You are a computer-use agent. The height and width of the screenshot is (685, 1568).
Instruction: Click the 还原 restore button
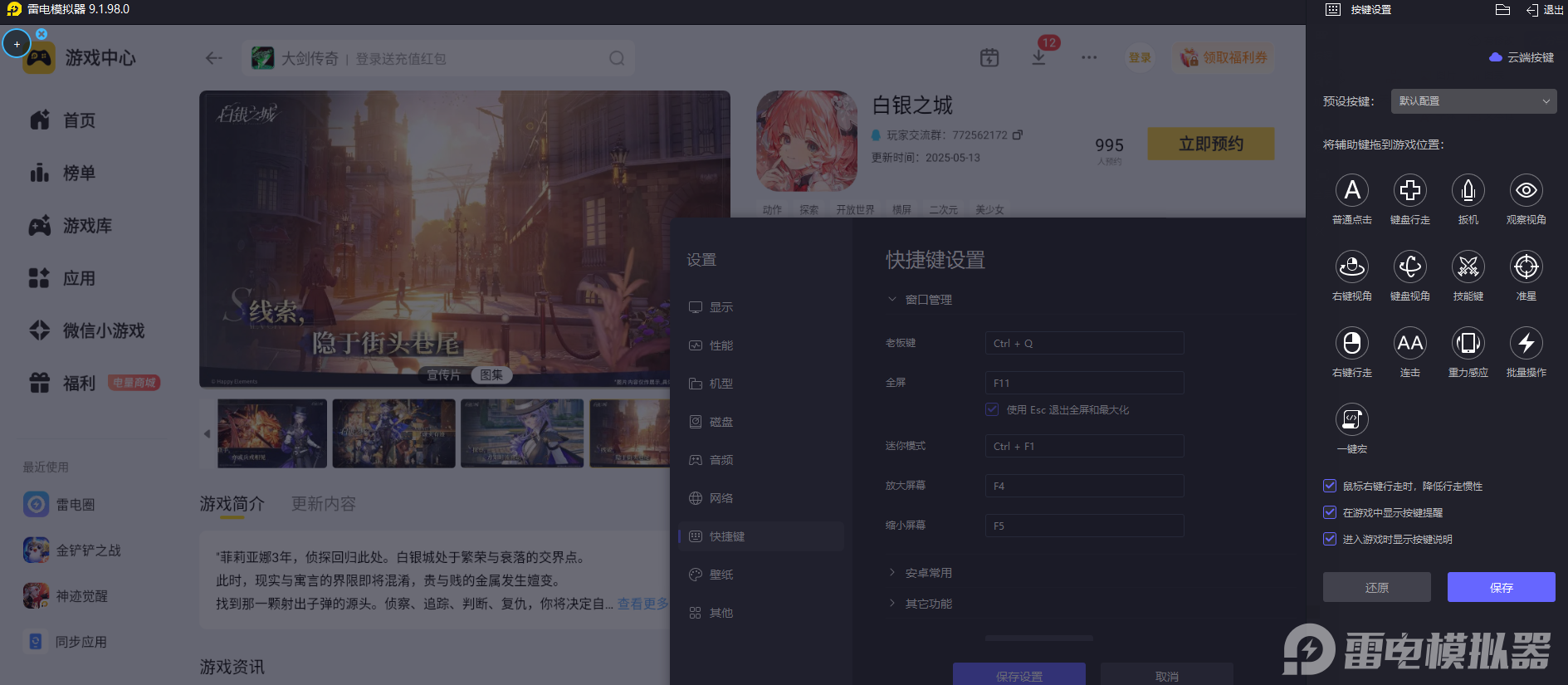point(1377,587)
